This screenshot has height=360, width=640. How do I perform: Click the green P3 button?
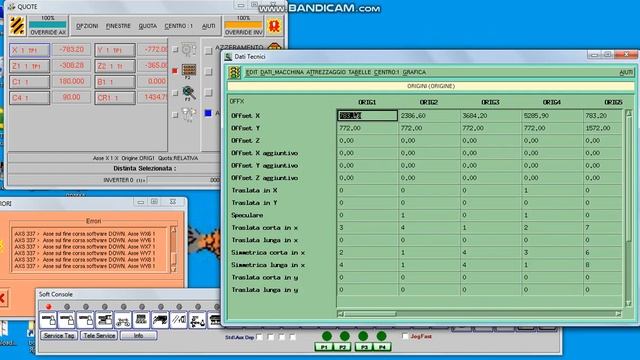coord(364,347)
